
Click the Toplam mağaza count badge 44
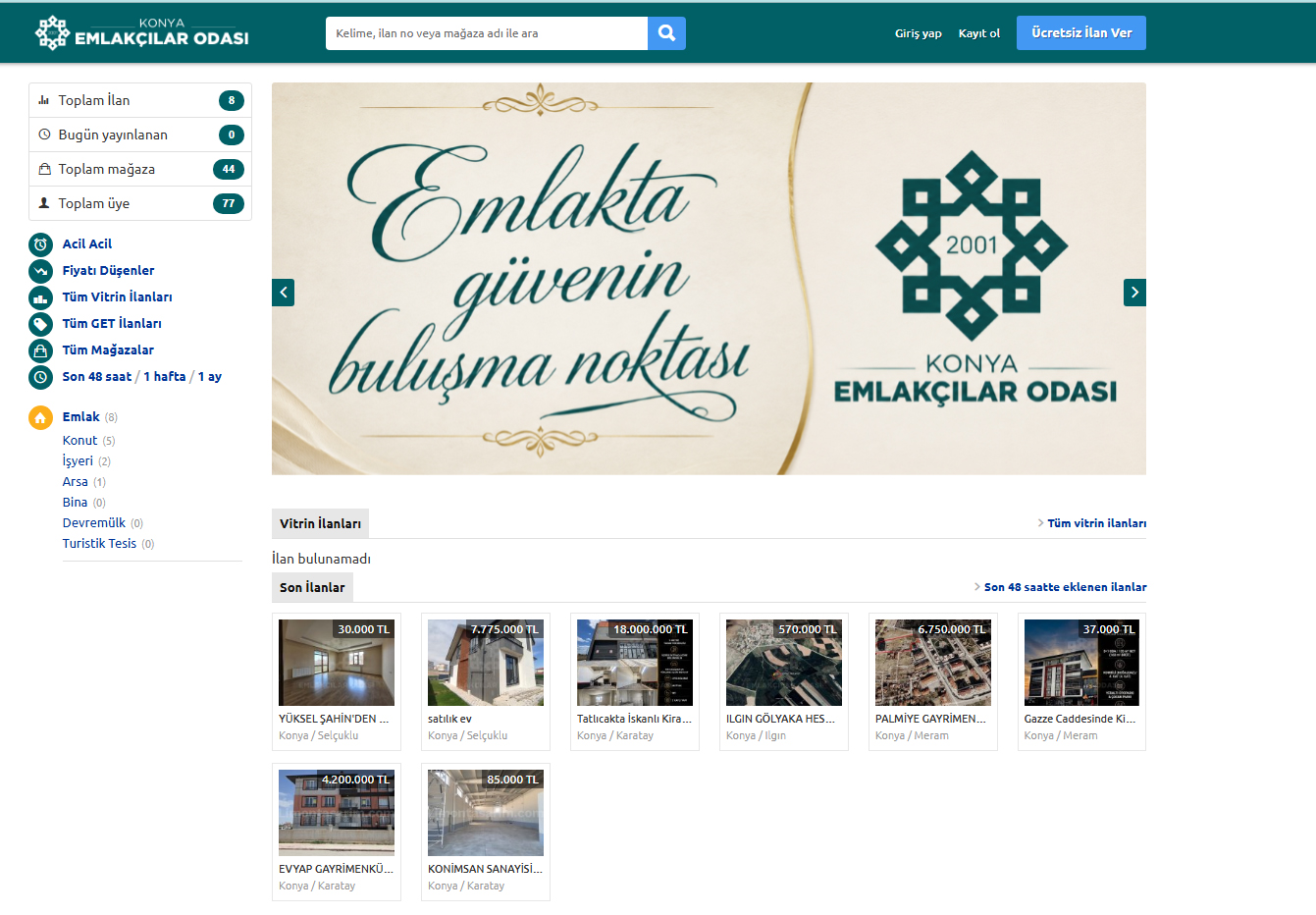click(229, 169)
